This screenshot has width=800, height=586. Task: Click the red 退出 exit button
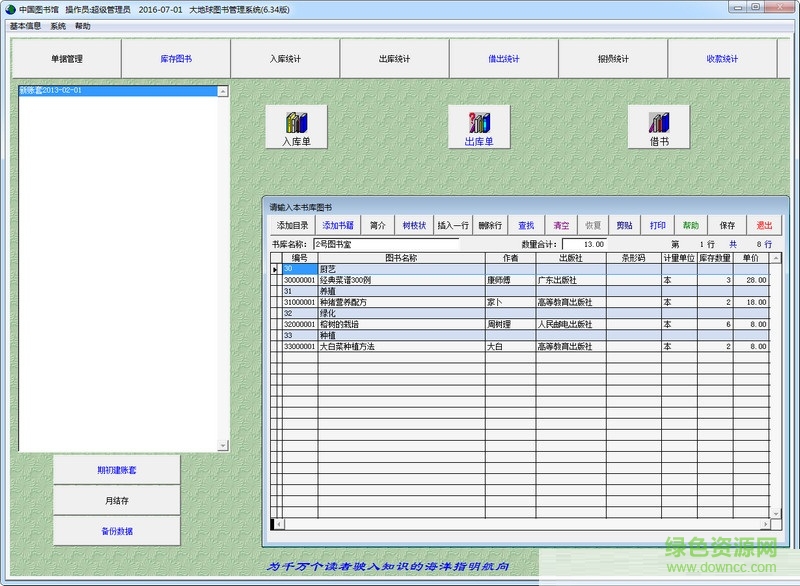[764, 225]
